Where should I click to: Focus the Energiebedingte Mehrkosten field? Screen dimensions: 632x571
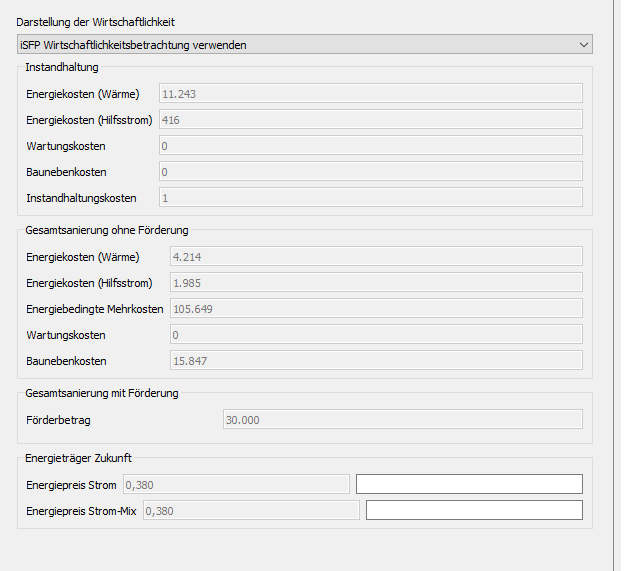[377, 309]
